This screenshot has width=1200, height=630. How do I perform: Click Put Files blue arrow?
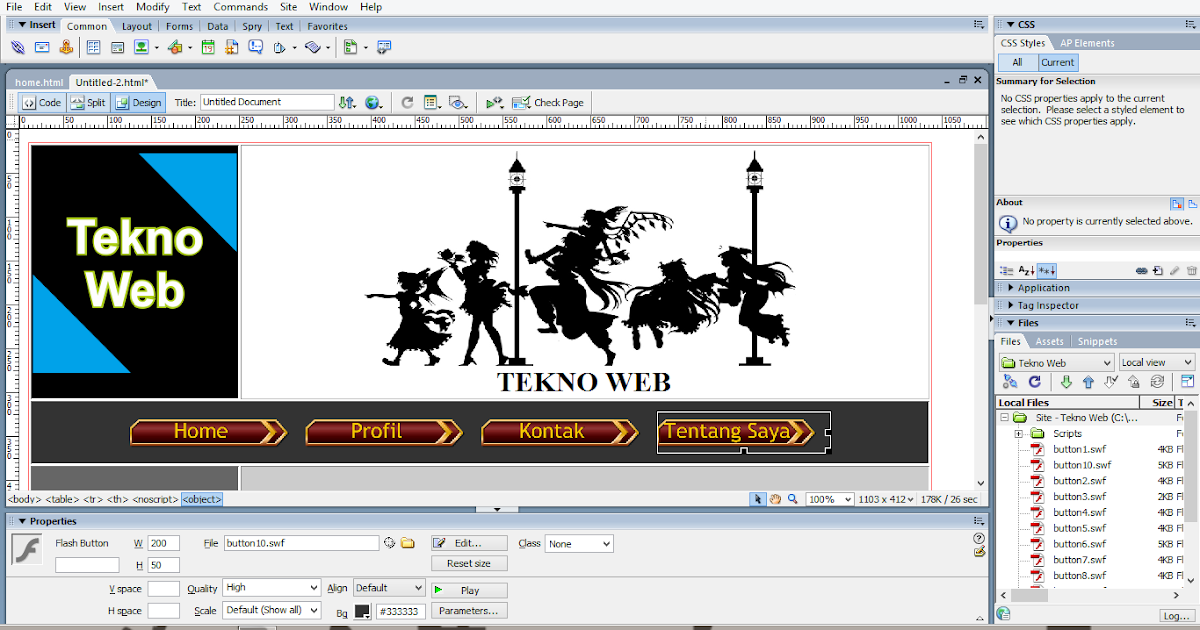tap(1088, 381)
